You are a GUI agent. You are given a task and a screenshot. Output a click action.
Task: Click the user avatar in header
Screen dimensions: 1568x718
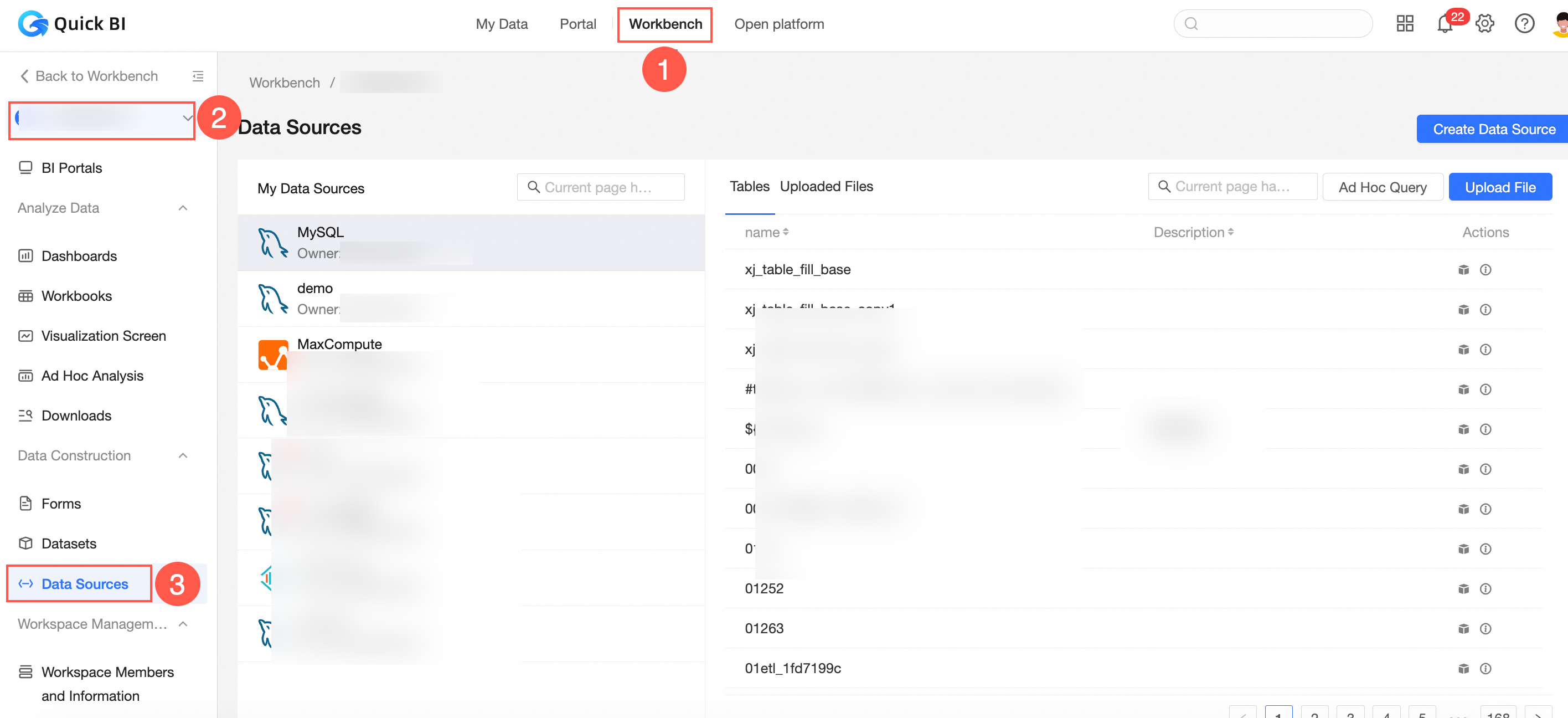(1561, 24)
